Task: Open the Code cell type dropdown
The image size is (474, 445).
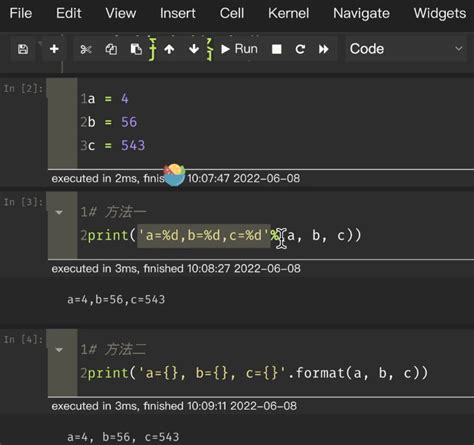Action: click(405, 49)
